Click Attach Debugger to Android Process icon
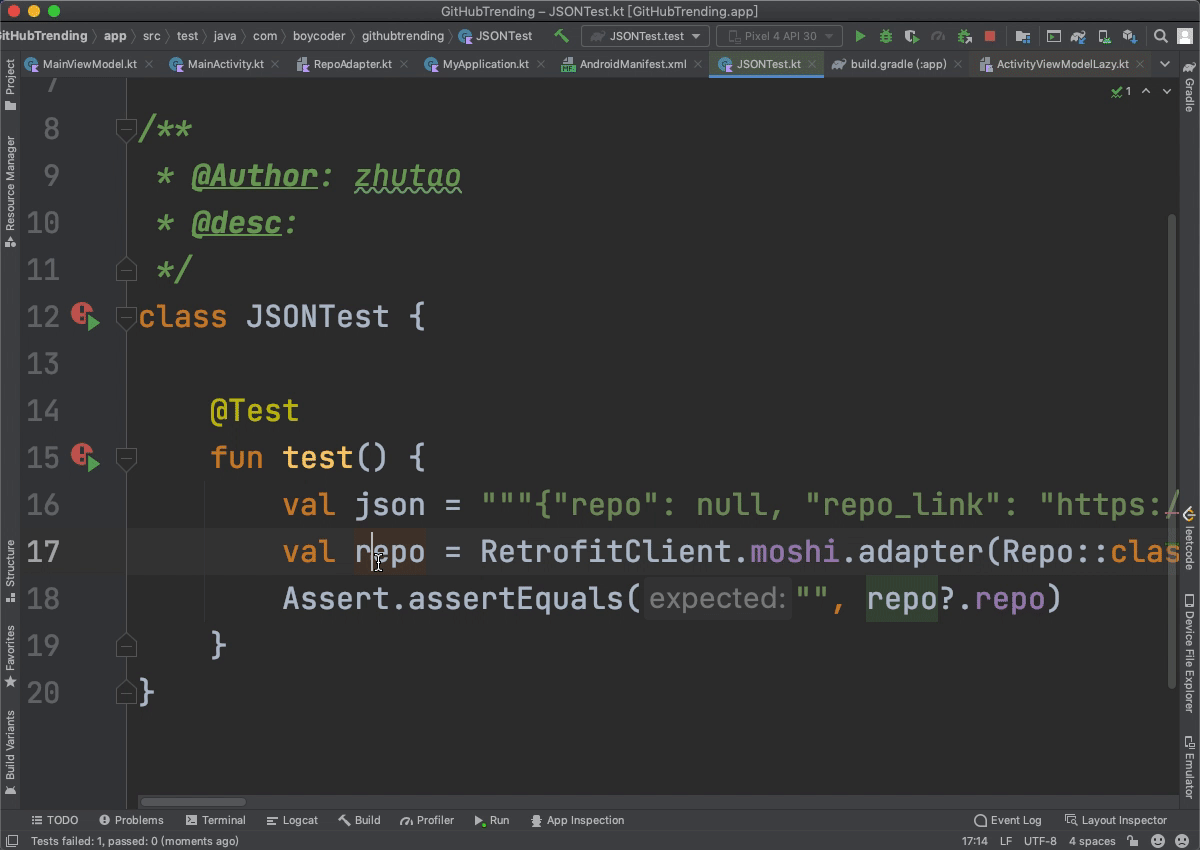This screenshot has width=1200, height=850. (x=964, y=36)
